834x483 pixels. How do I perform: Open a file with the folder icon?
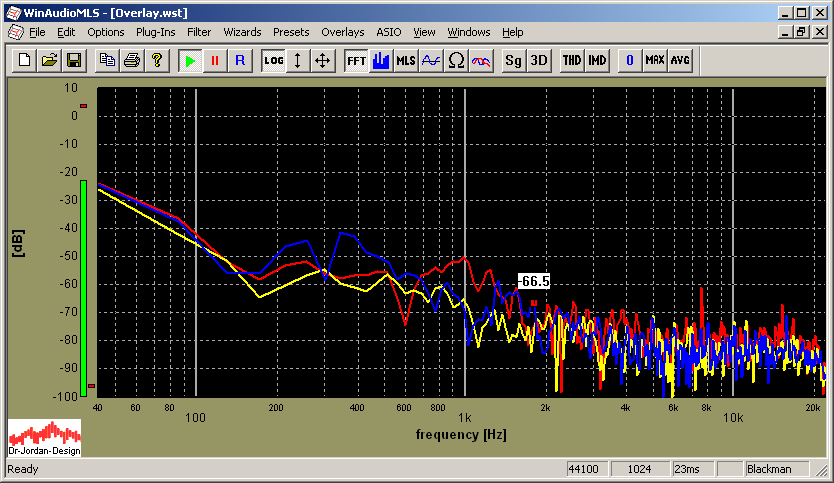pyautogui.click(x=50, y=60)
